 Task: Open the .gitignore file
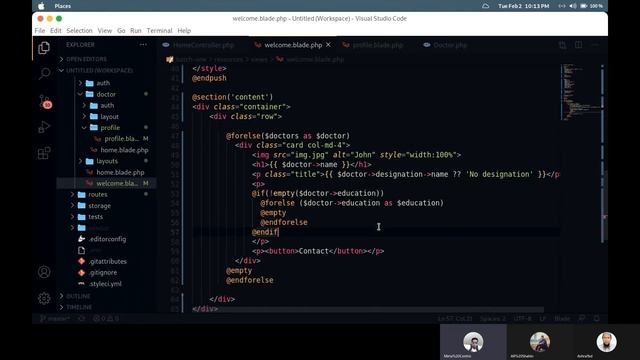pyautogui.click(x=103, y=272)
